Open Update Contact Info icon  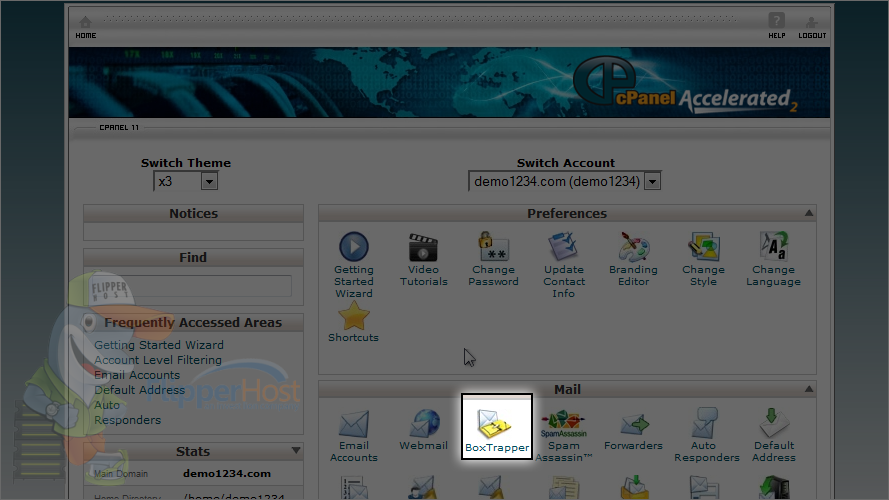pyautogui.click(x=563, y=247)
